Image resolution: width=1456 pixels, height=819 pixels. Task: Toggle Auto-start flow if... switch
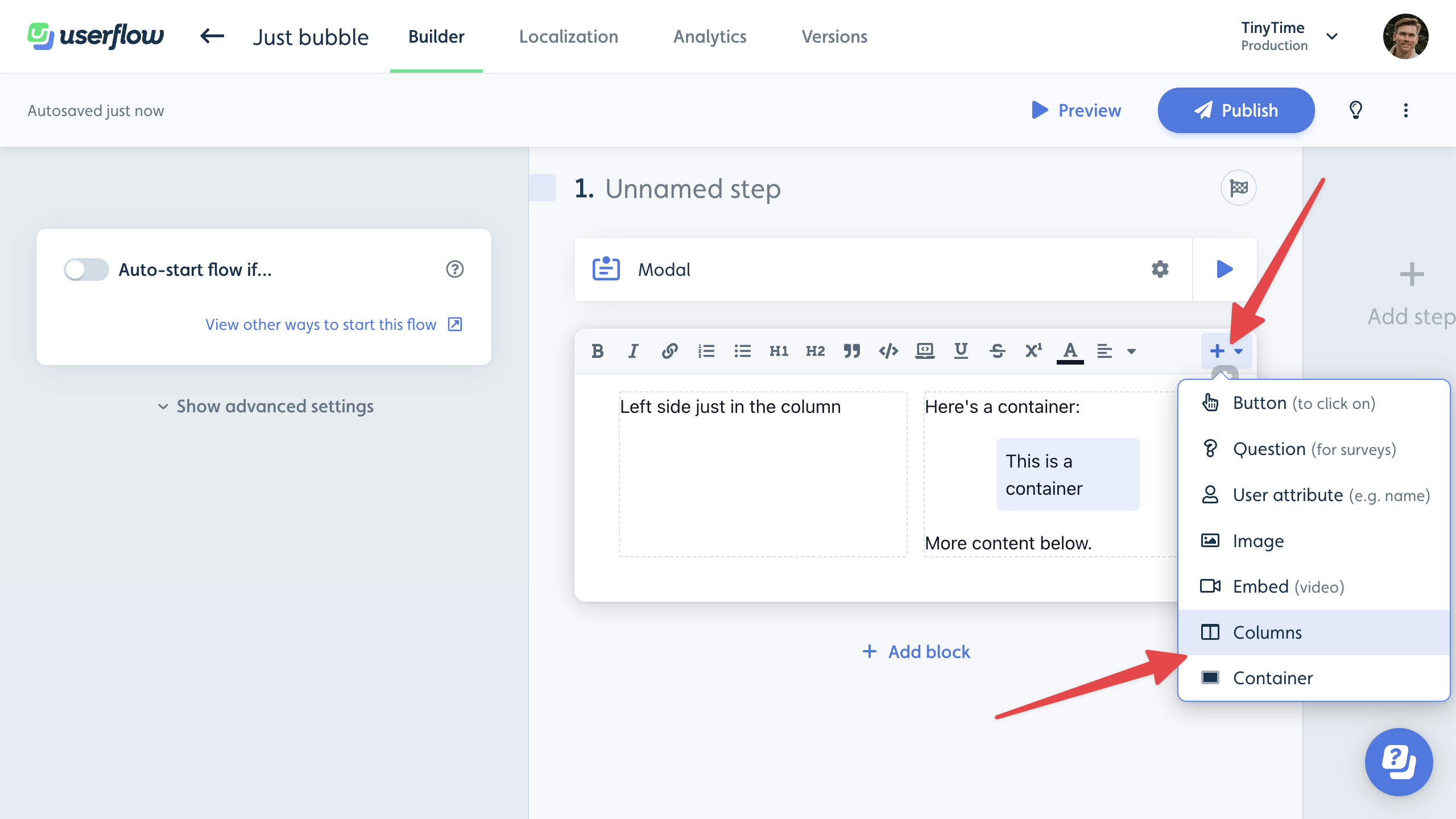pos(86,269)
